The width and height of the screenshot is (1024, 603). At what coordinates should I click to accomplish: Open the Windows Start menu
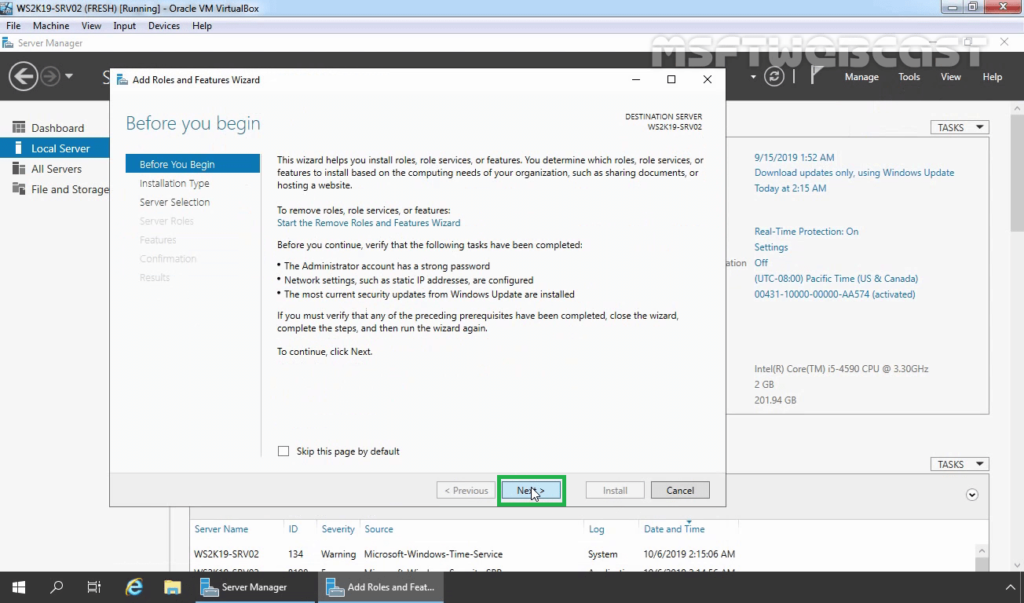tap(18, 587)
